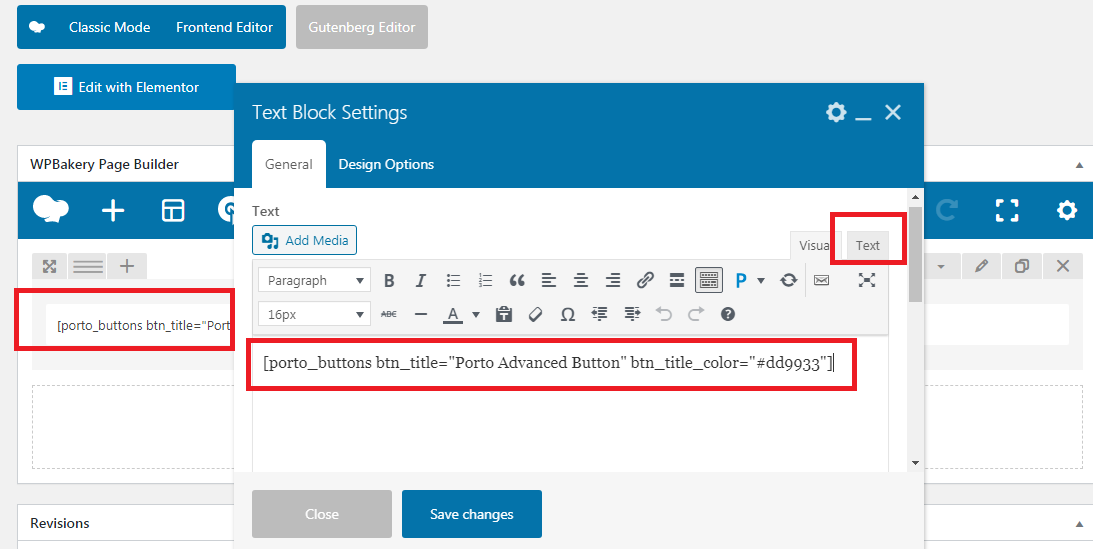Insert special character omega

click(567, 314)
